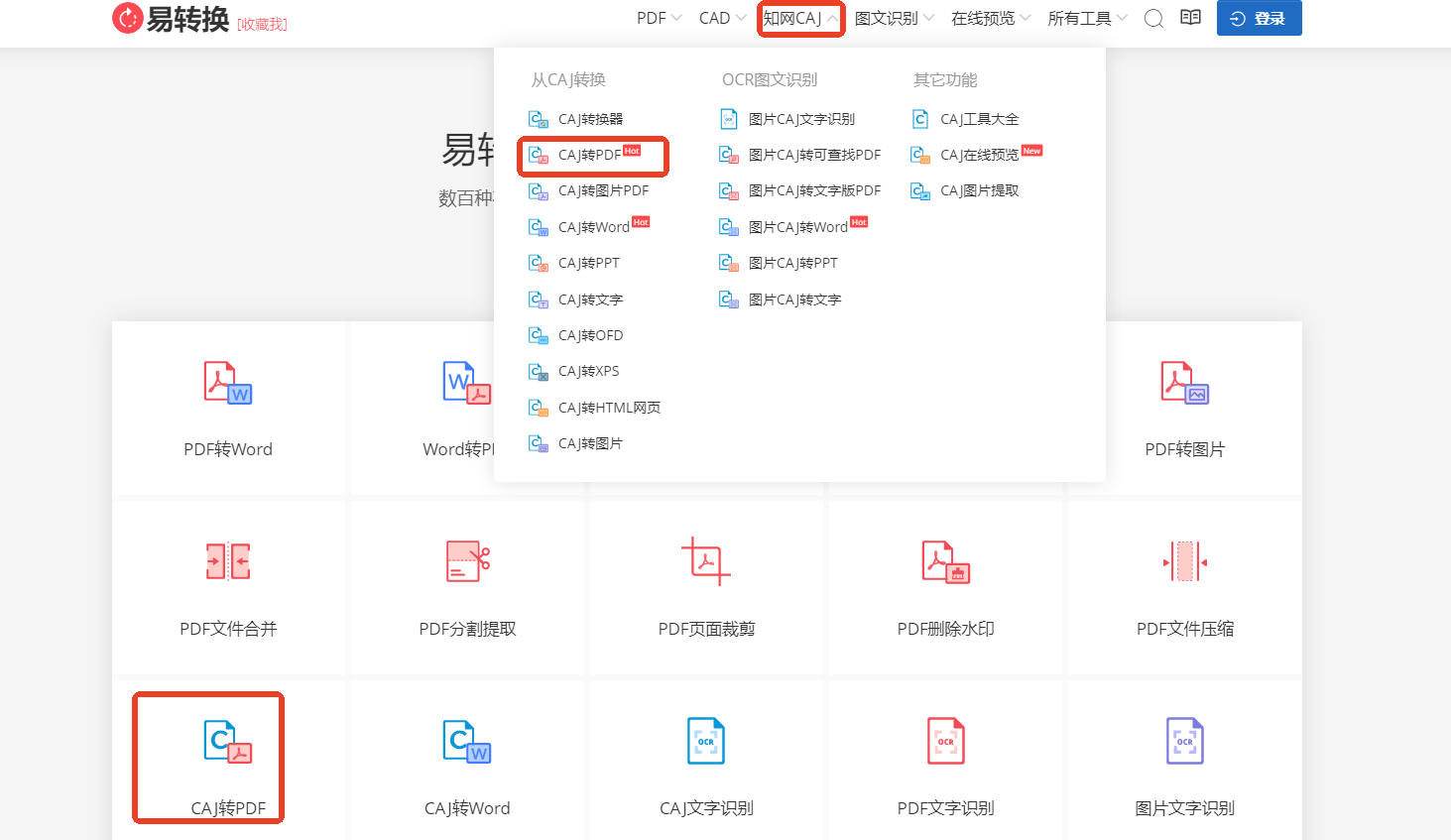Viewport: 1451px width, 840px height.
Task: Choose CAJ转XPS in the menu
Action: click(x=588, y=371)
